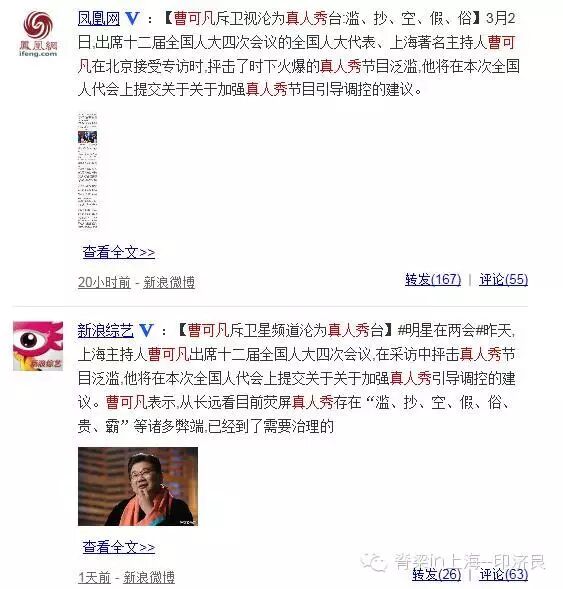Expand second post via 查看全文>> link
Viewport: 563px width, 589px height.
119,547
